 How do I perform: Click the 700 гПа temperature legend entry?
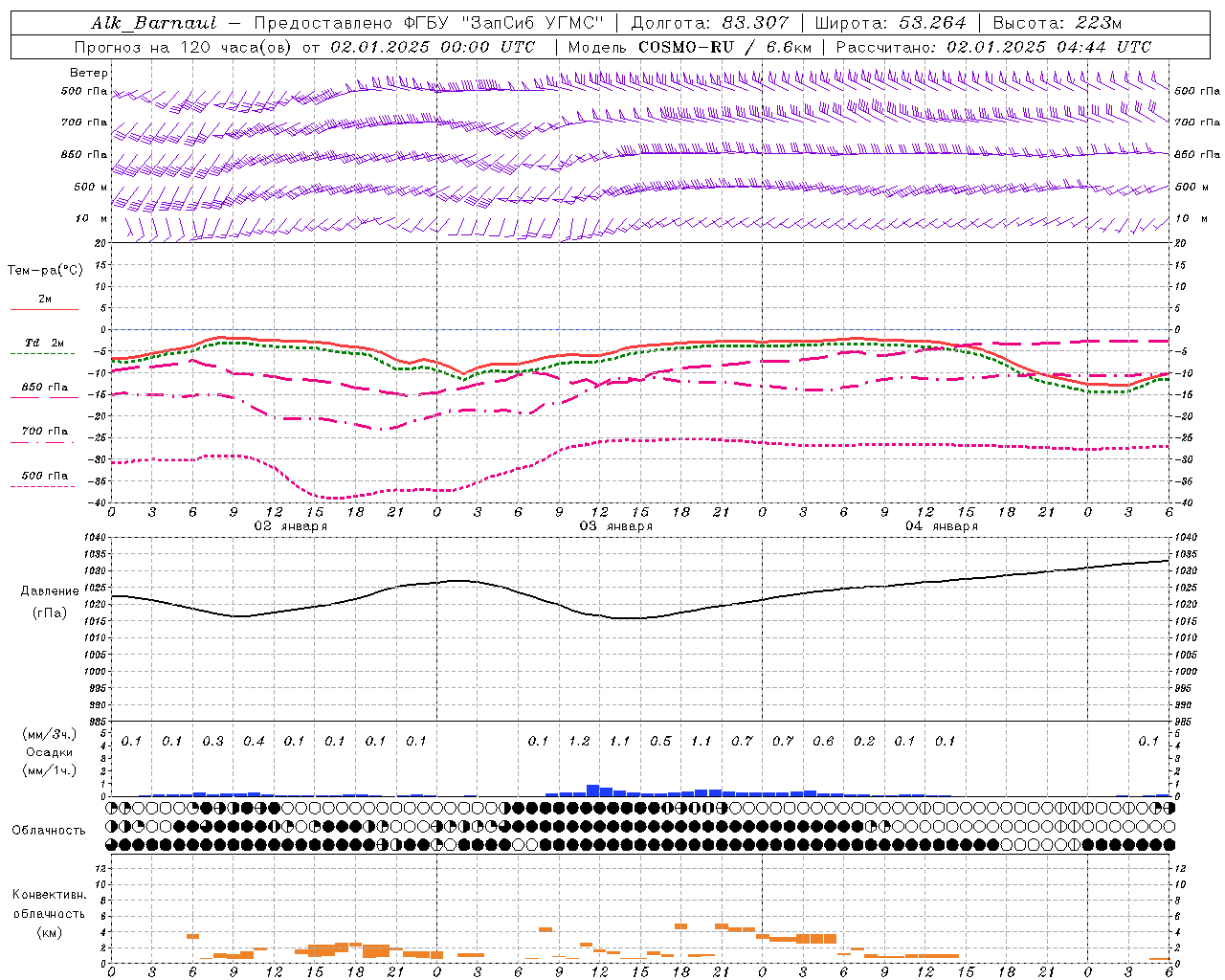point(44,435)
